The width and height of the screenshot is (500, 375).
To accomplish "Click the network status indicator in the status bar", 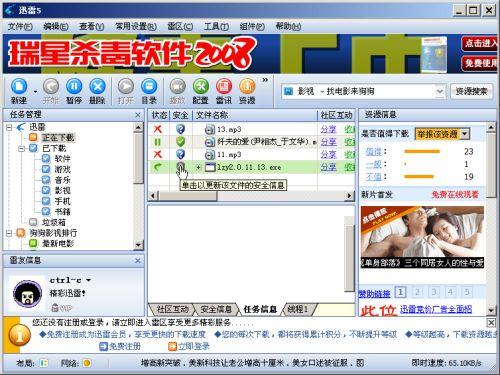I will pyautogui.click(x=87, y=363).
